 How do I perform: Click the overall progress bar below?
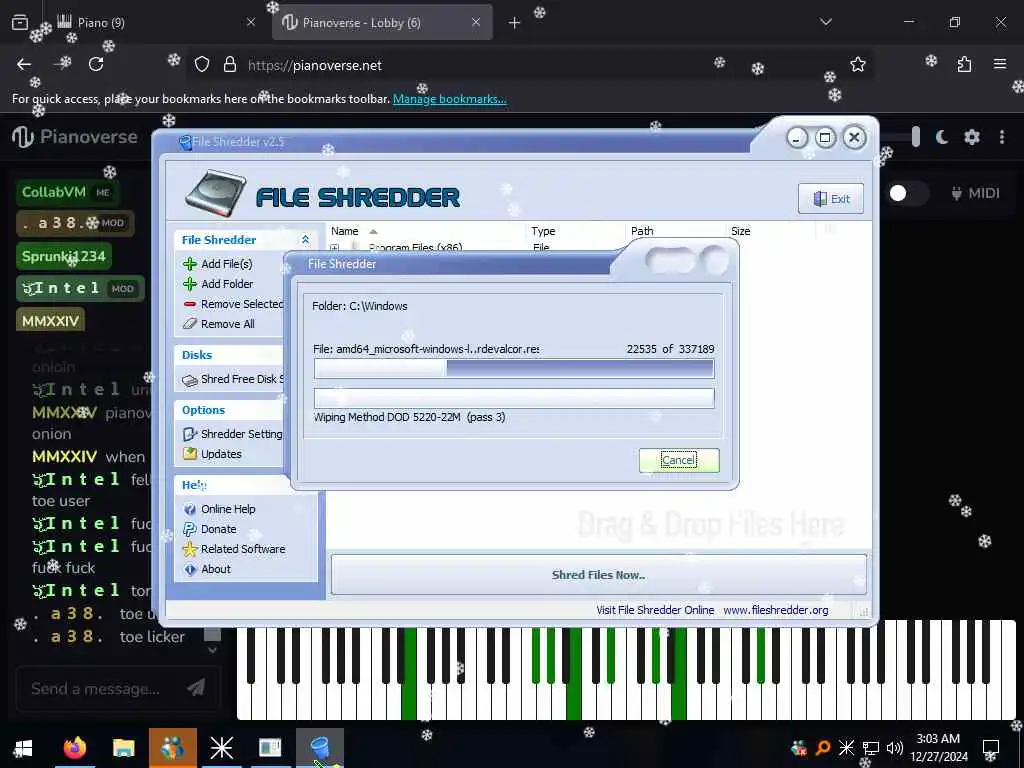(x=514, y=398)
